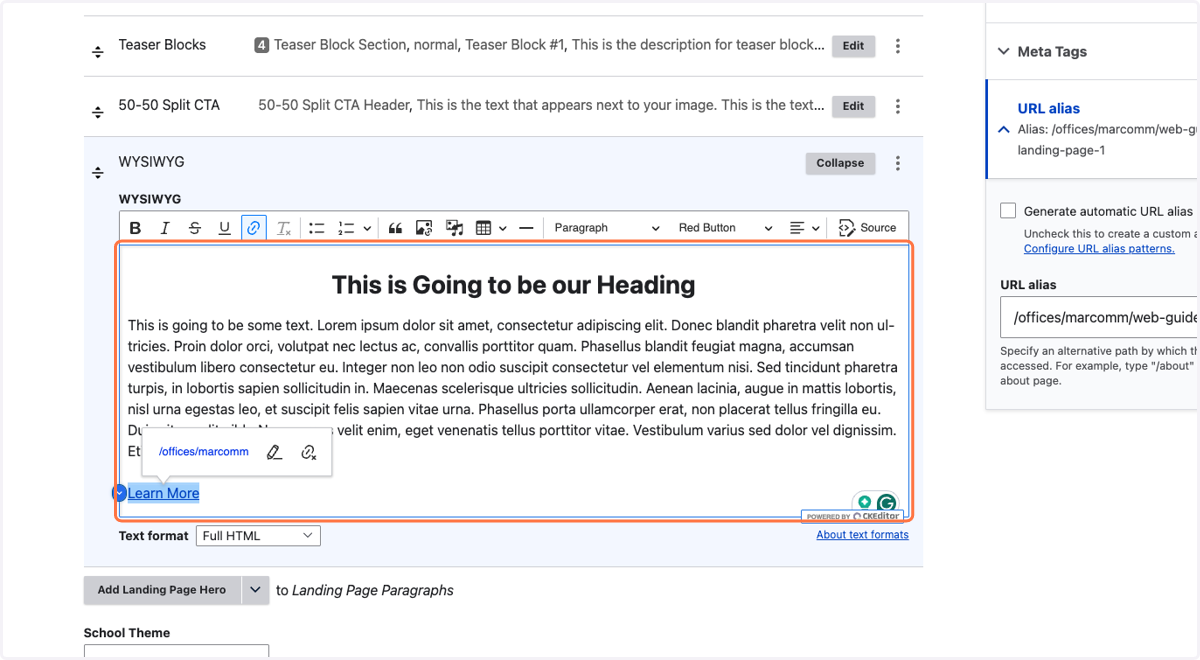Open the numbered list style dropdown arrow

pos(367,228)
